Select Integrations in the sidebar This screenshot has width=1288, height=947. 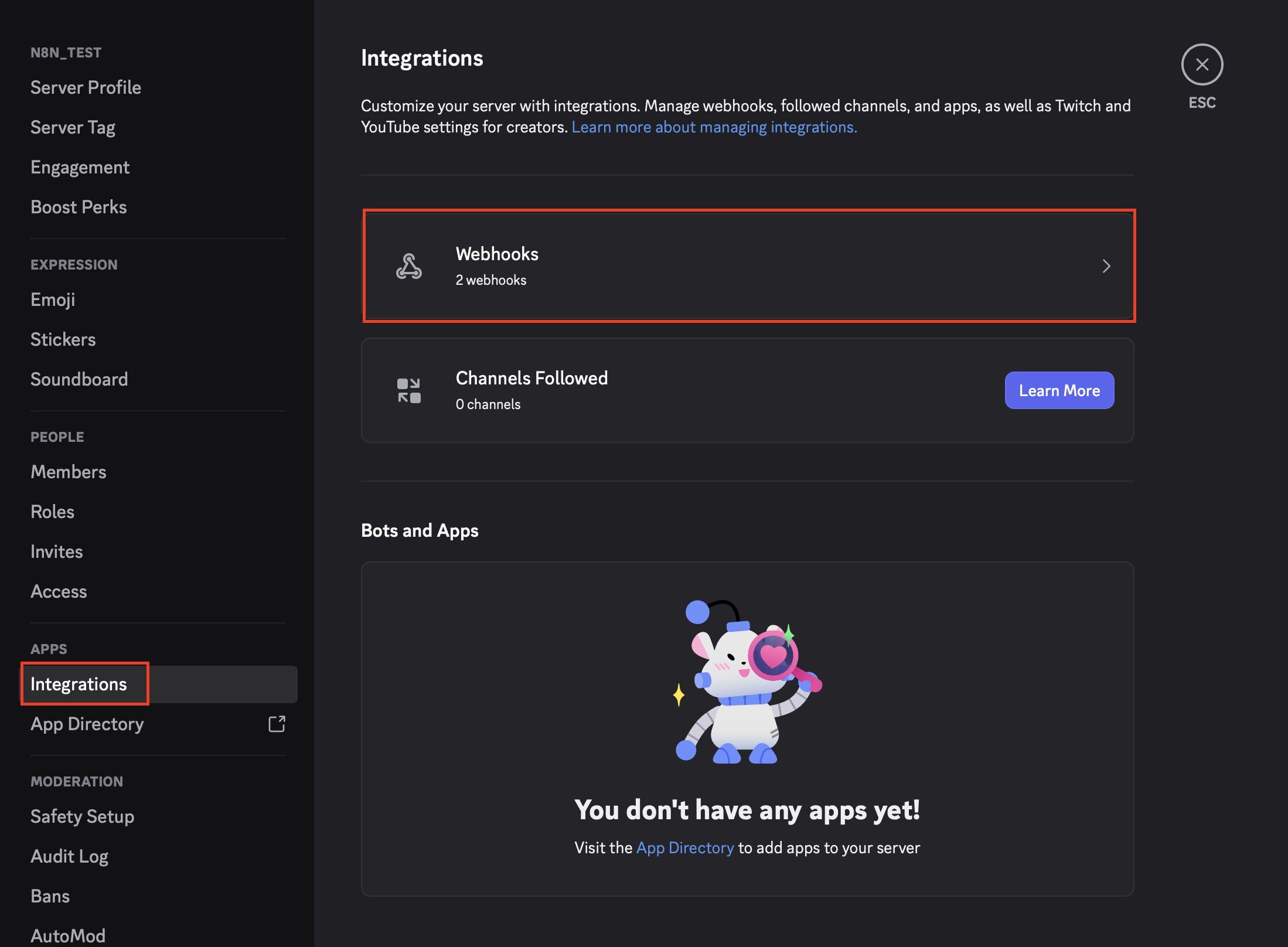coord(158,684)
